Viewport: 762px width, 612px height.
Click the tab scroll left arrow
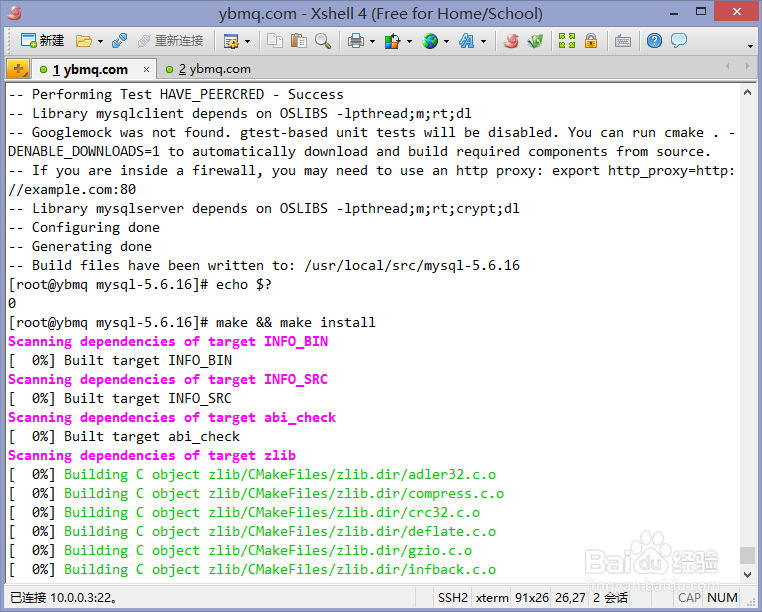(727, 66)
